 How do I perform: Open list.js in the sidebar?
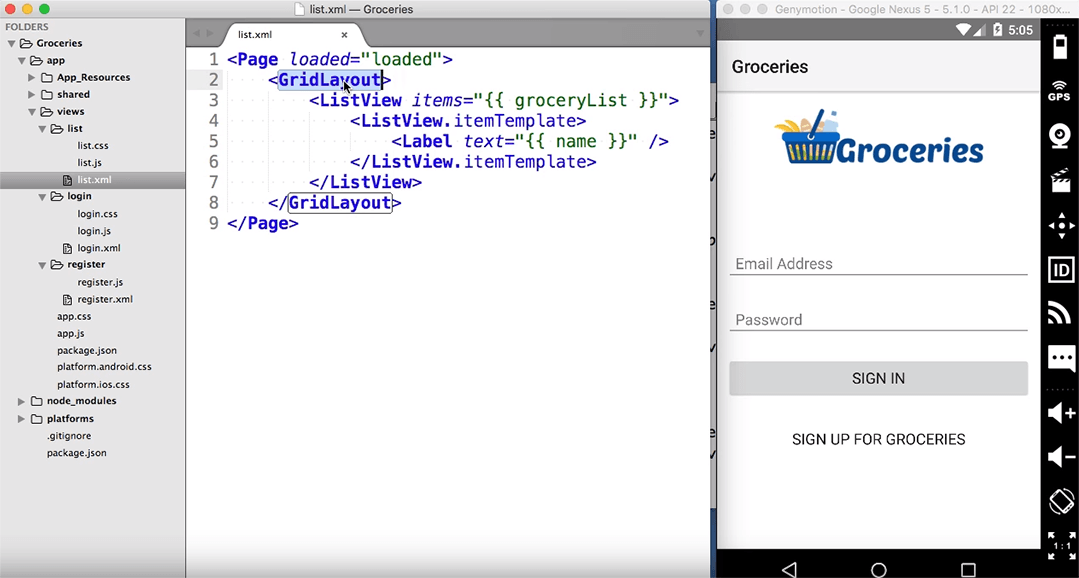(89, 162)
